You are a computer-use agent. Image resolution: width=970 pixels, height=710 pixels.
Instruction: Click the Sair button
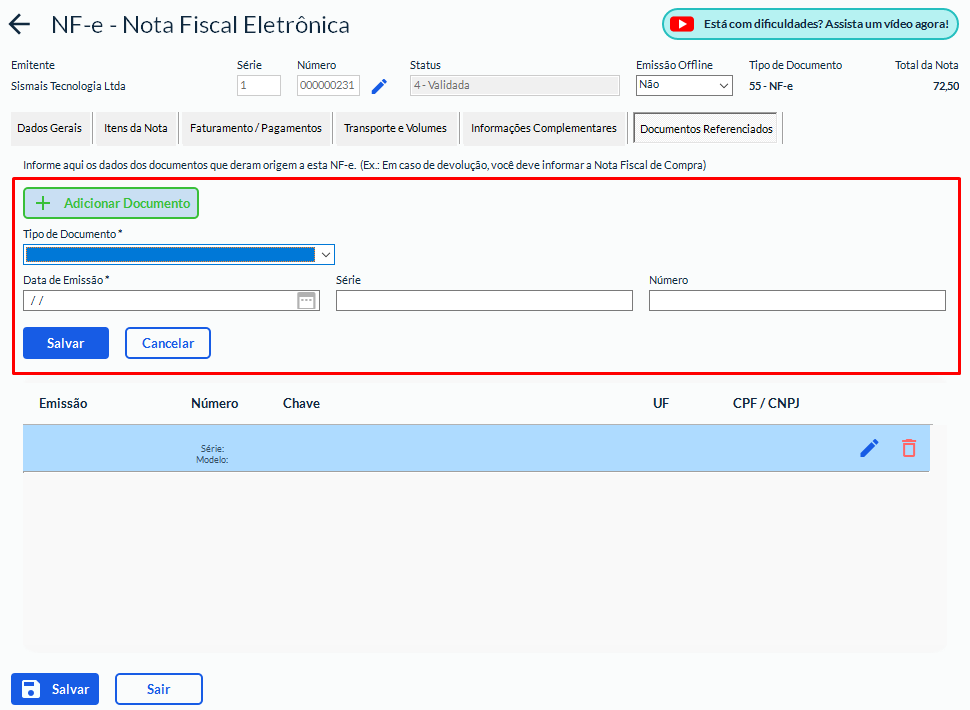158,689
